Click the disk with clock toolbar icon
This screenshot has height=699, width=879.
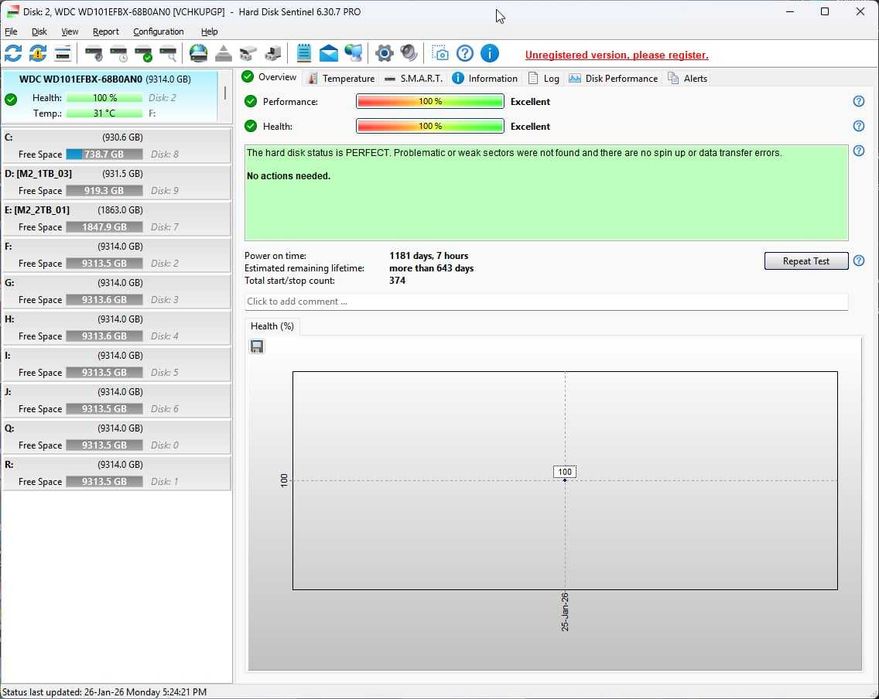coord(119,54)
